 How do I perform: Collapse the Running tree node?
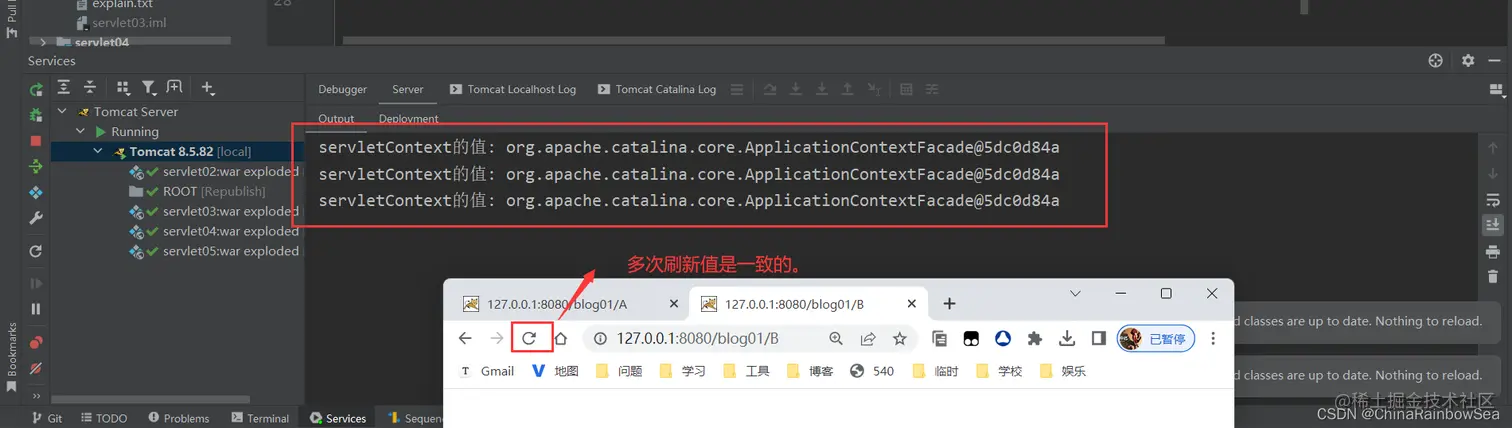(x=81, y=132)
